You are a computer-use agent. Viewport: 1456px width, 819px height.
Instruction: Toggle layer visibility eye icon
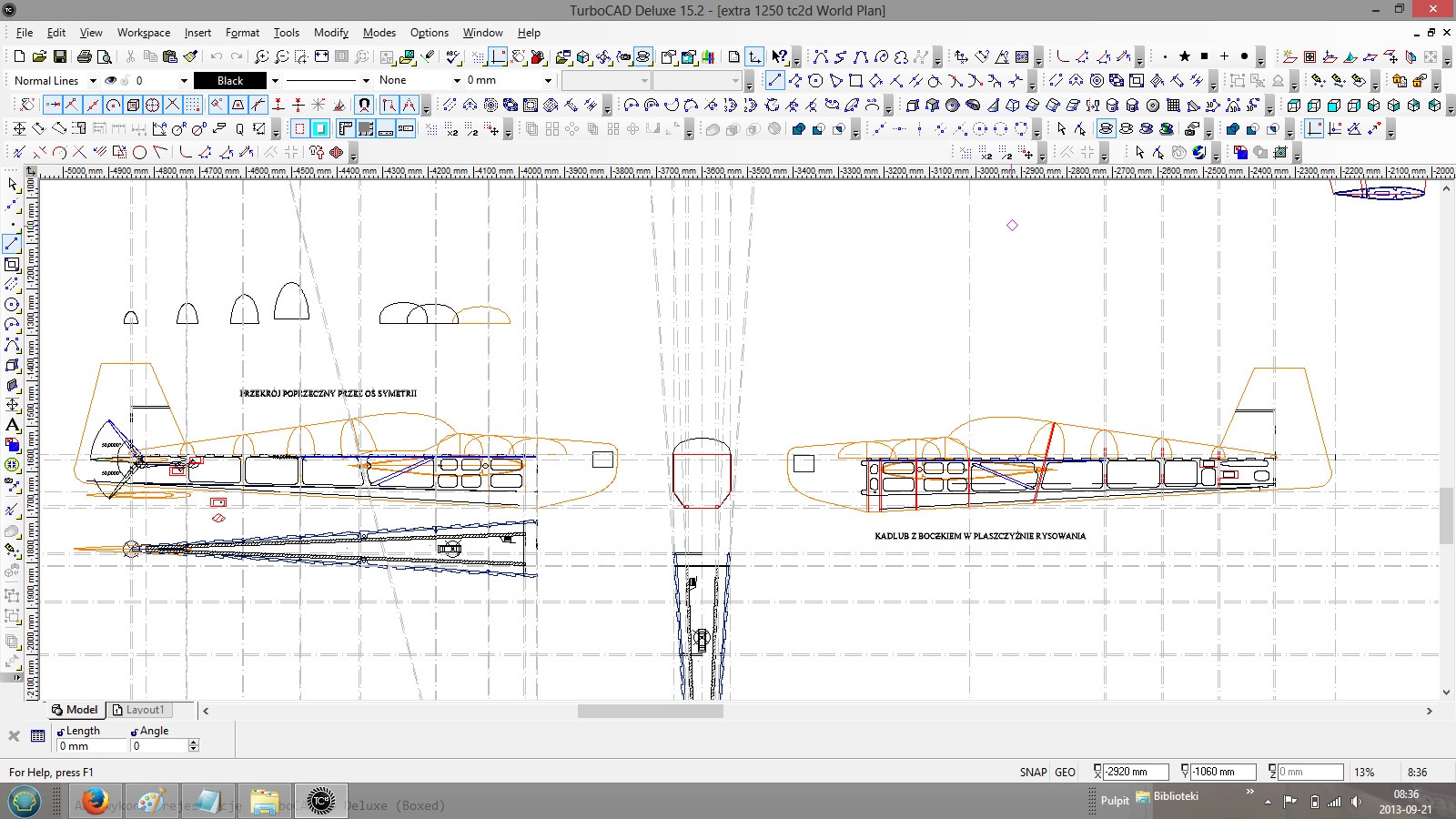tap(111, 80)
